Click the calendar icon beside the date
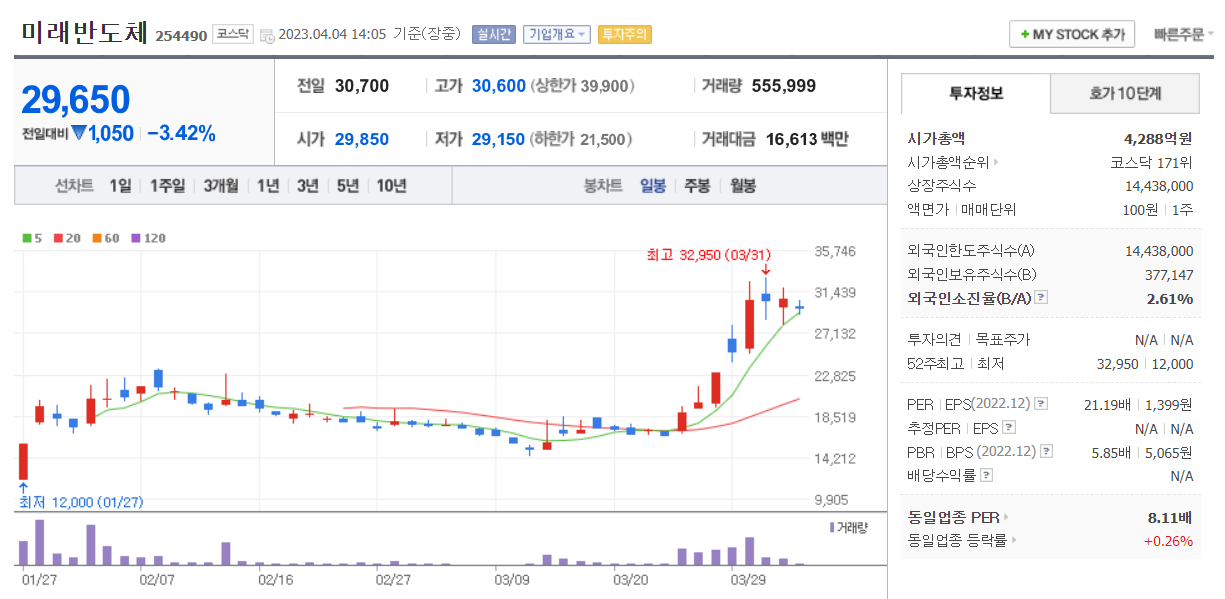Viewport: 1225px width, 599px height. (267, 35)
